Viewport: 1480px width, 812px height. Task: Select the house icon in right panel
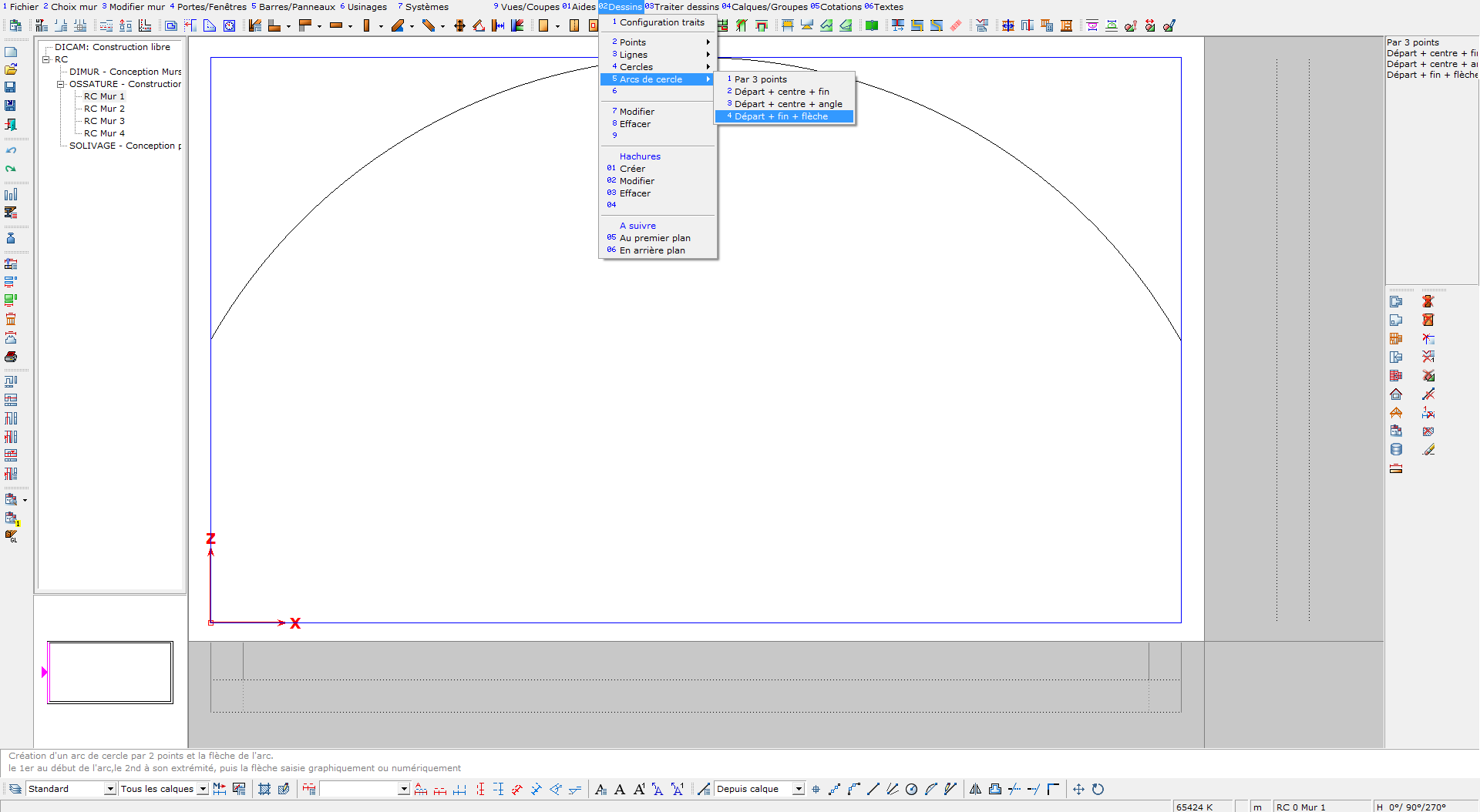tap(1396, 394)
